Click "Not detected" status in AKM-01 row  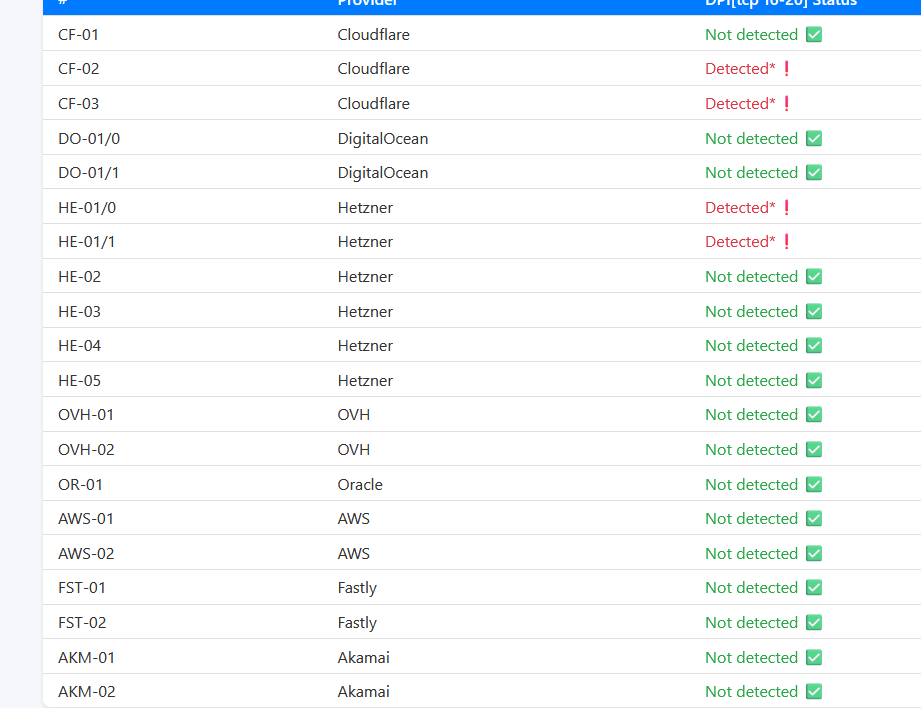coord(751,657)
